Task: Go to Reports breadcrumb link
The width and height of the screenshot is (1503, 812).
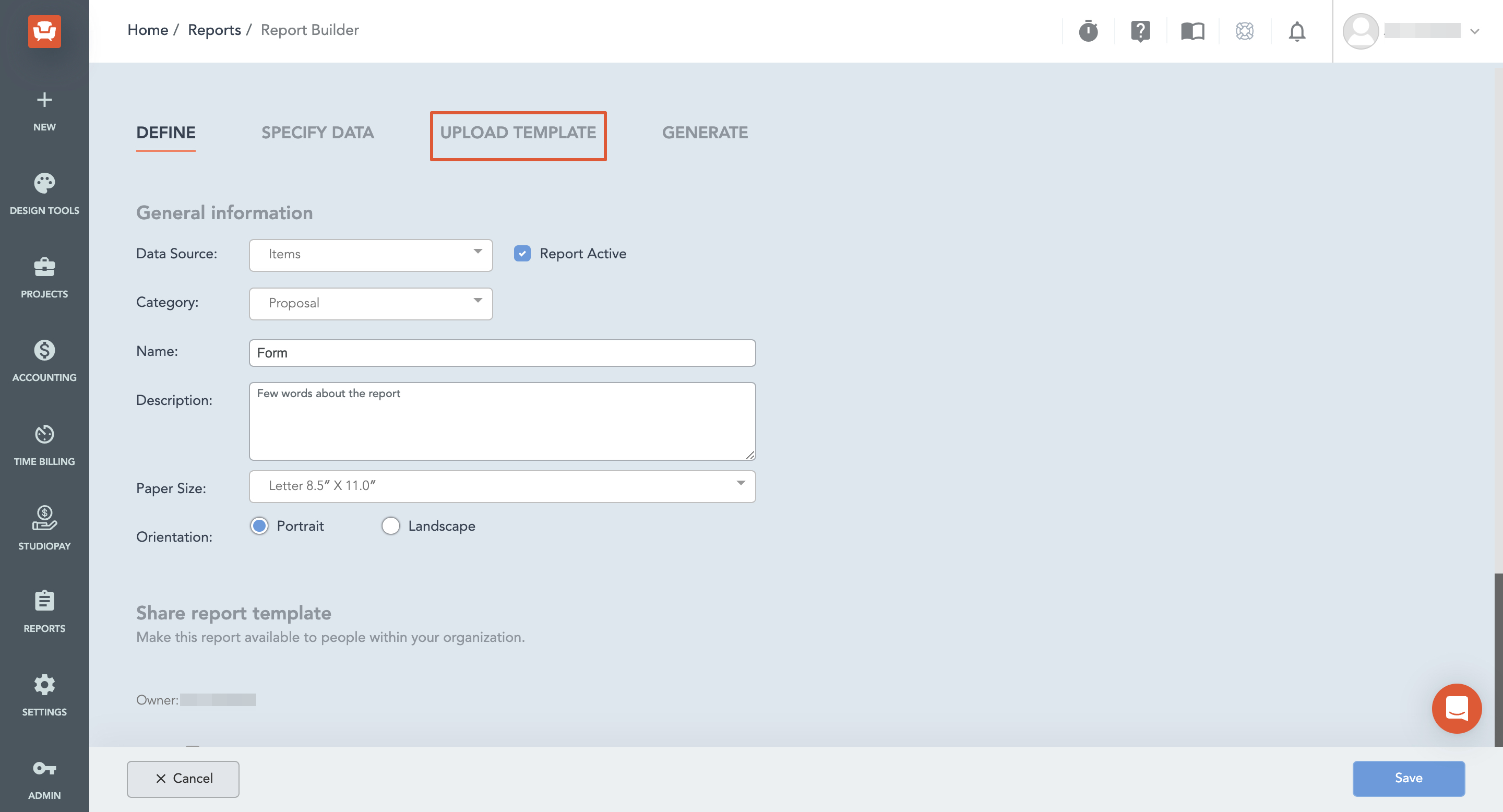Action: click(214, 30)
